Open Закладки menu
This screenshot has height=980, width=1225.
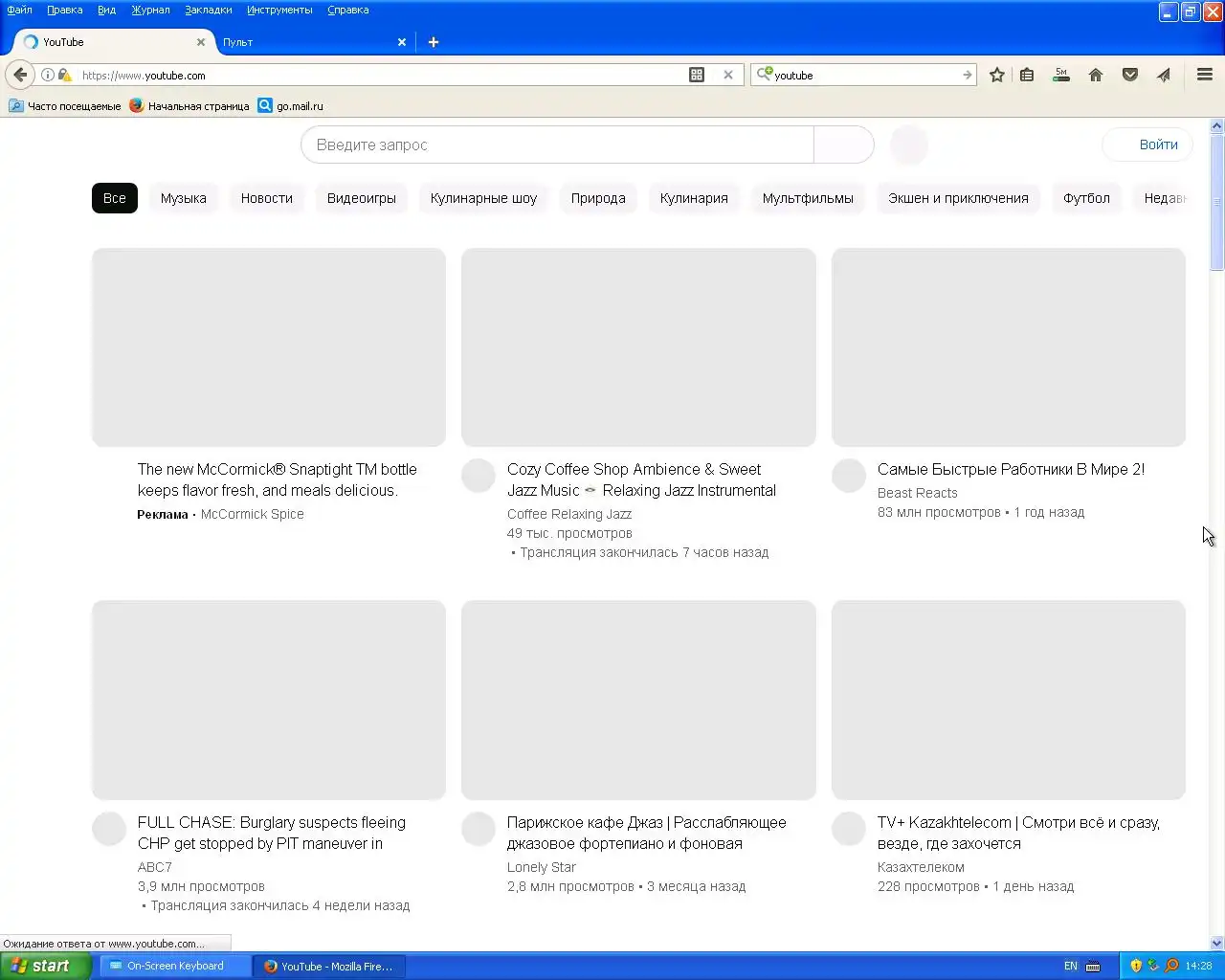coord(209,10)
